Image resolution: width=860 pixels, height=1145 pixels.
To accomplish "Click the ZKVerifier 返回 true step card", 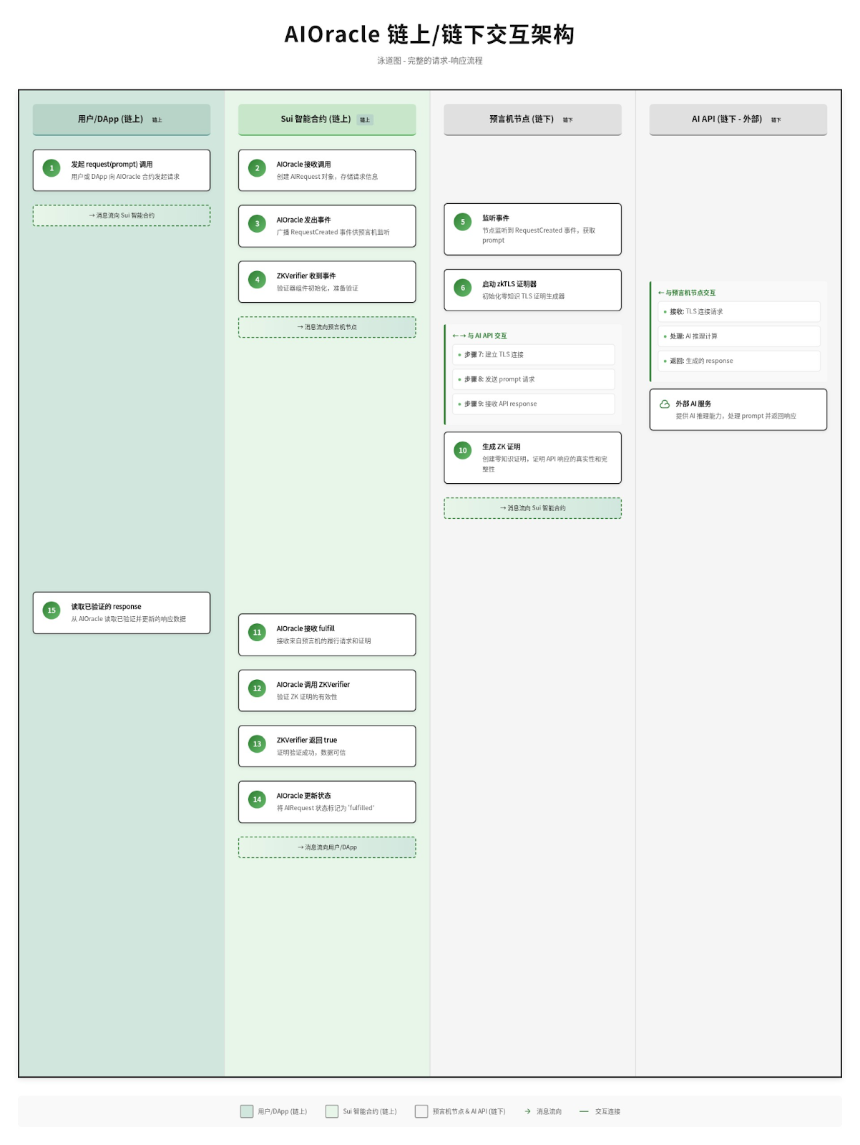I will click(327, 745).
